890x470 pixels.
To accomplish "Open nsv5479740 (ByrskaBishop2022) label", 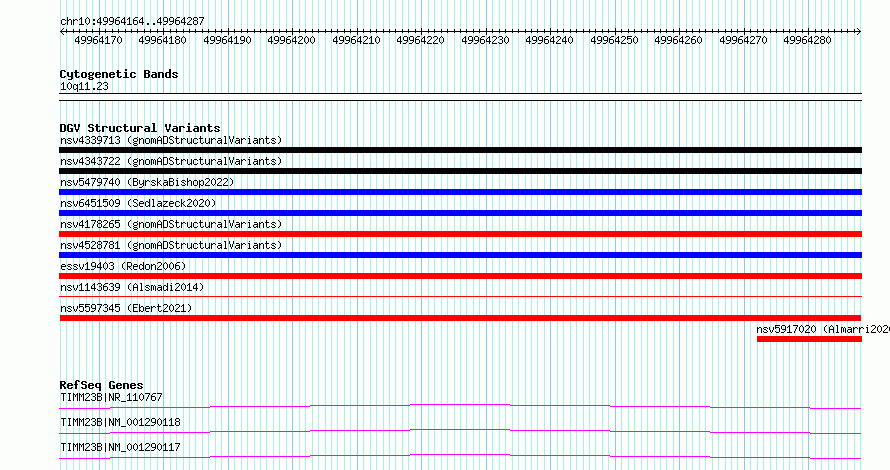I will pyautogui.click(x=147, y=182).
